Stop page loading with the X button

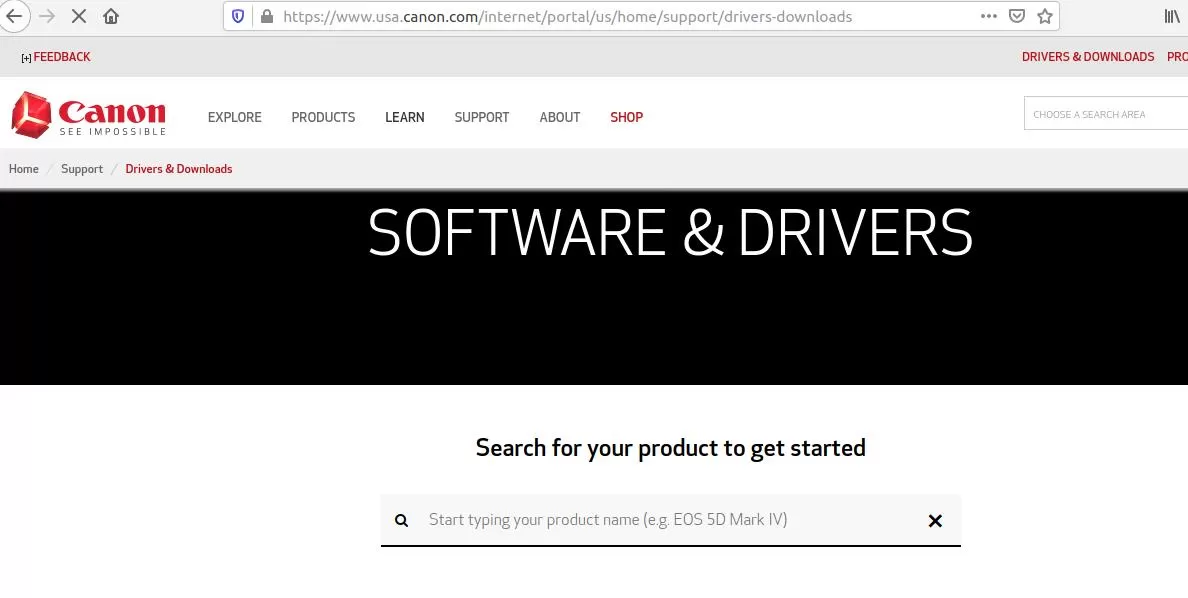[x=79, y=16]
